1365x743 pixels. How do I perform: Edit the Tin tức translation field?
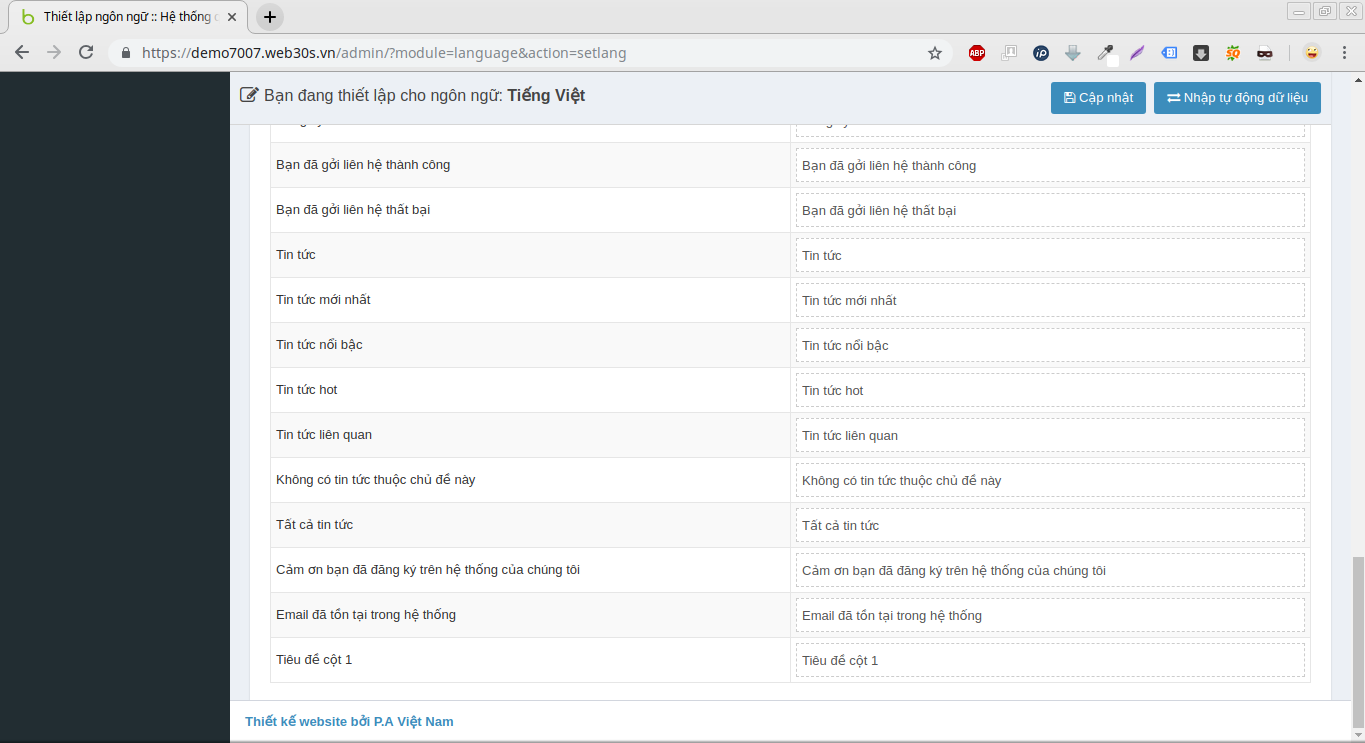pos(1050,255)
